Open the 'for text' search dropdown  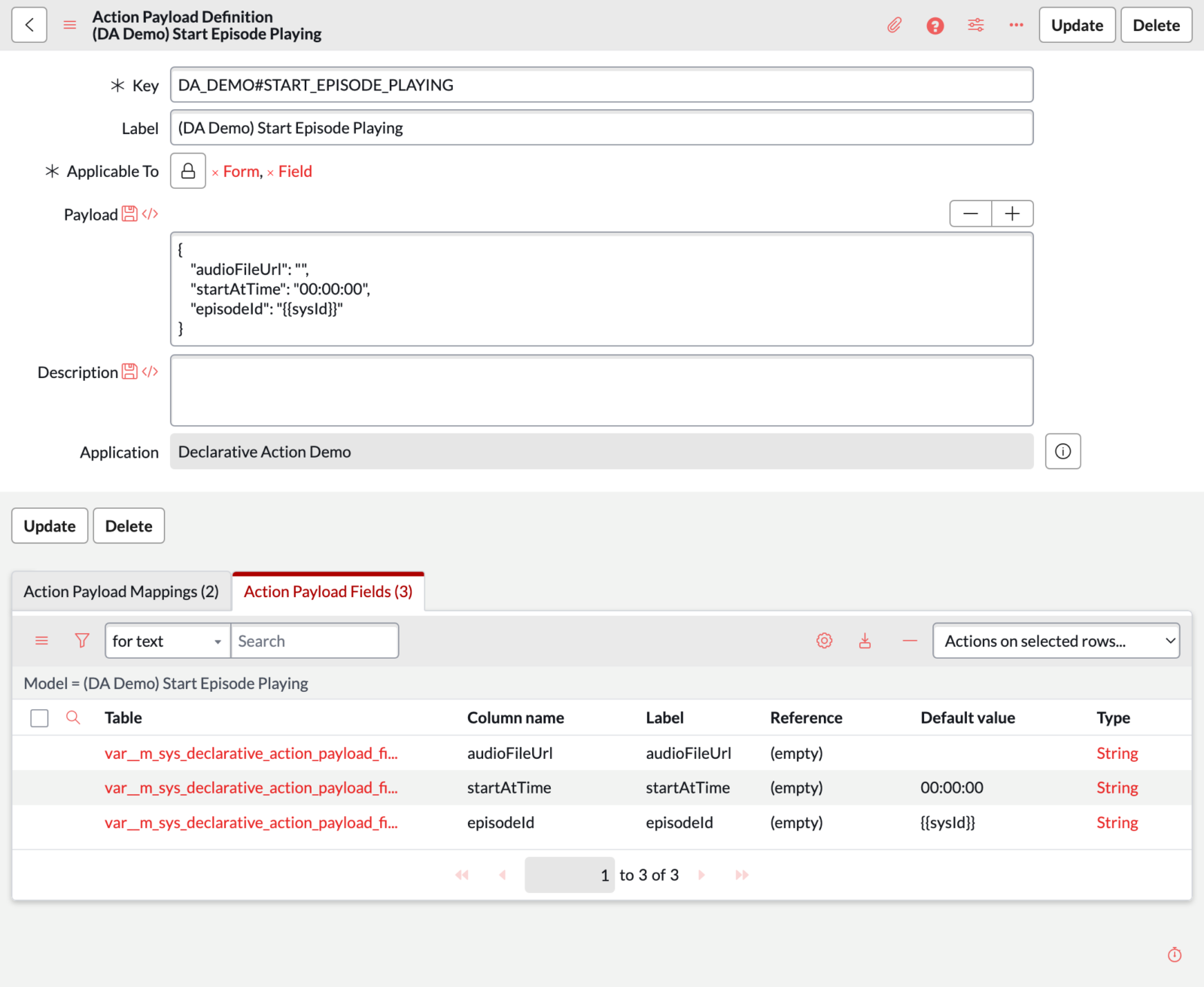[x=168, y=641]
